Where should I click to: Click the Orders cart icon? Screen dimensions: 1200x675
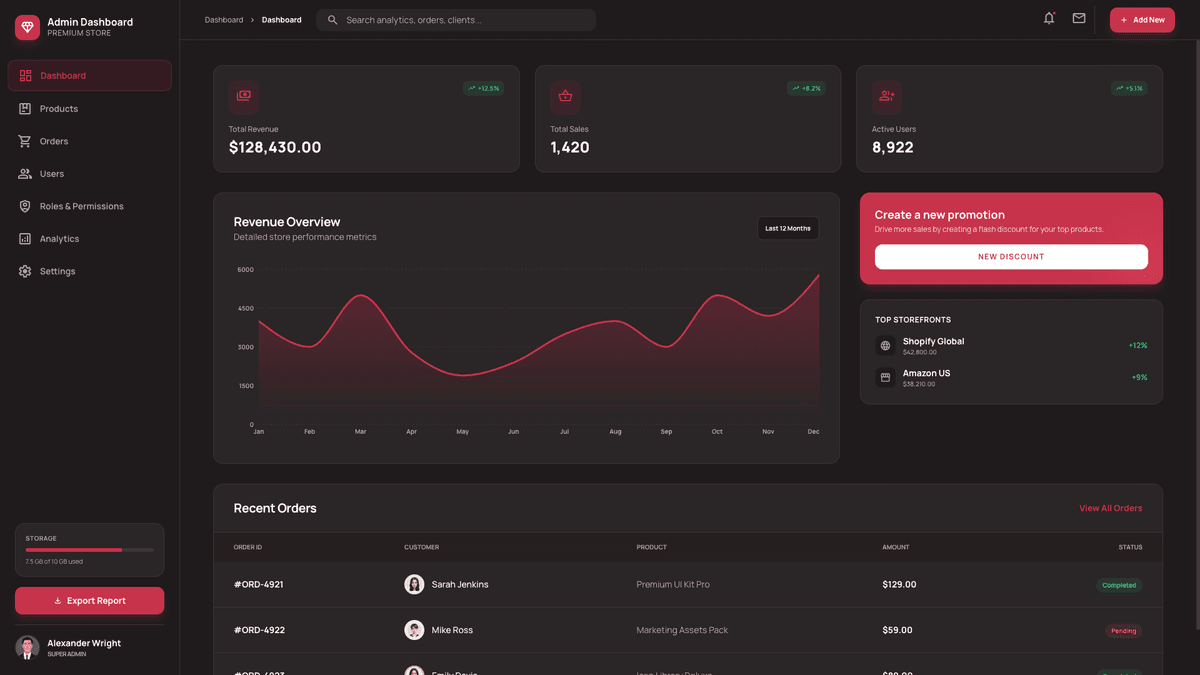(x=24, y=141)
